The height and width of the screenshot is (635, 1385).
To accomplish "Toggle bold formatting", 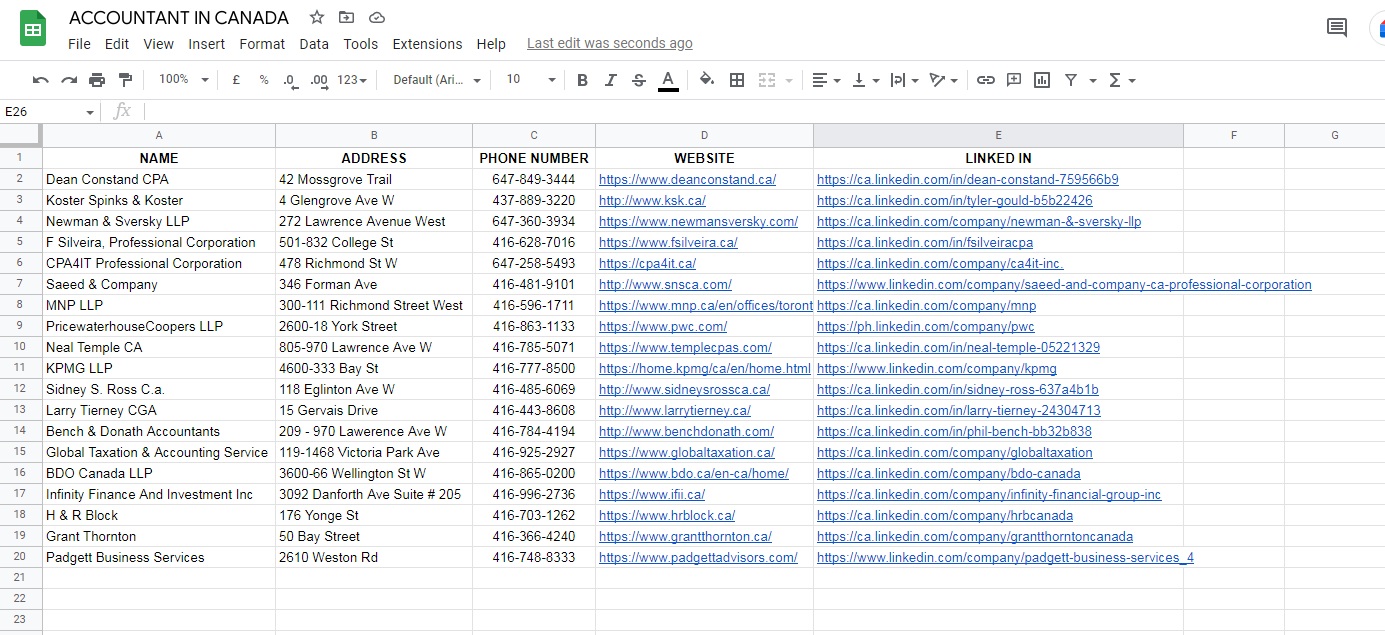I will click(582, 80).
